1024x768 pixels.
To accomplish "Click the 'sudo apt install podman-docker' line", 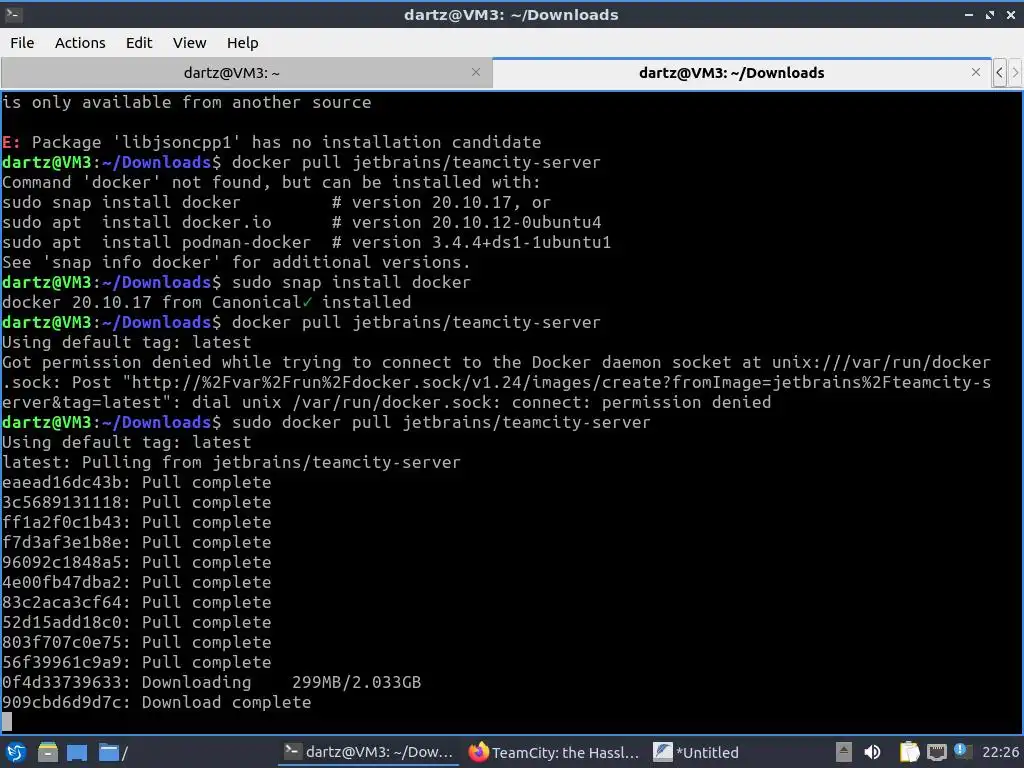I will tap(306, 242).
